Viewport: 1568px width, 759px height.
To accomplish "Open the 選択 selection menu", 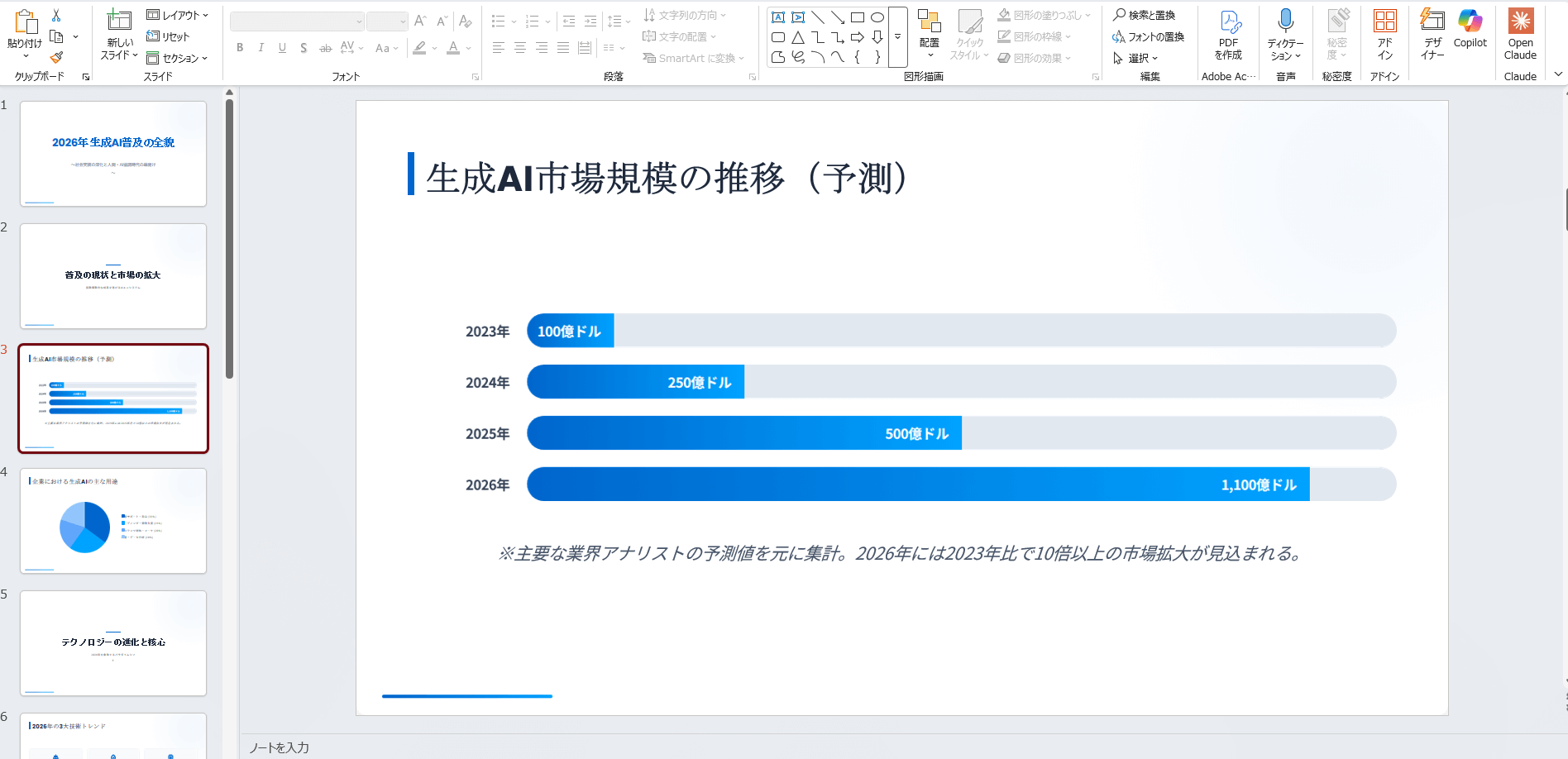I will [1136, 58].
